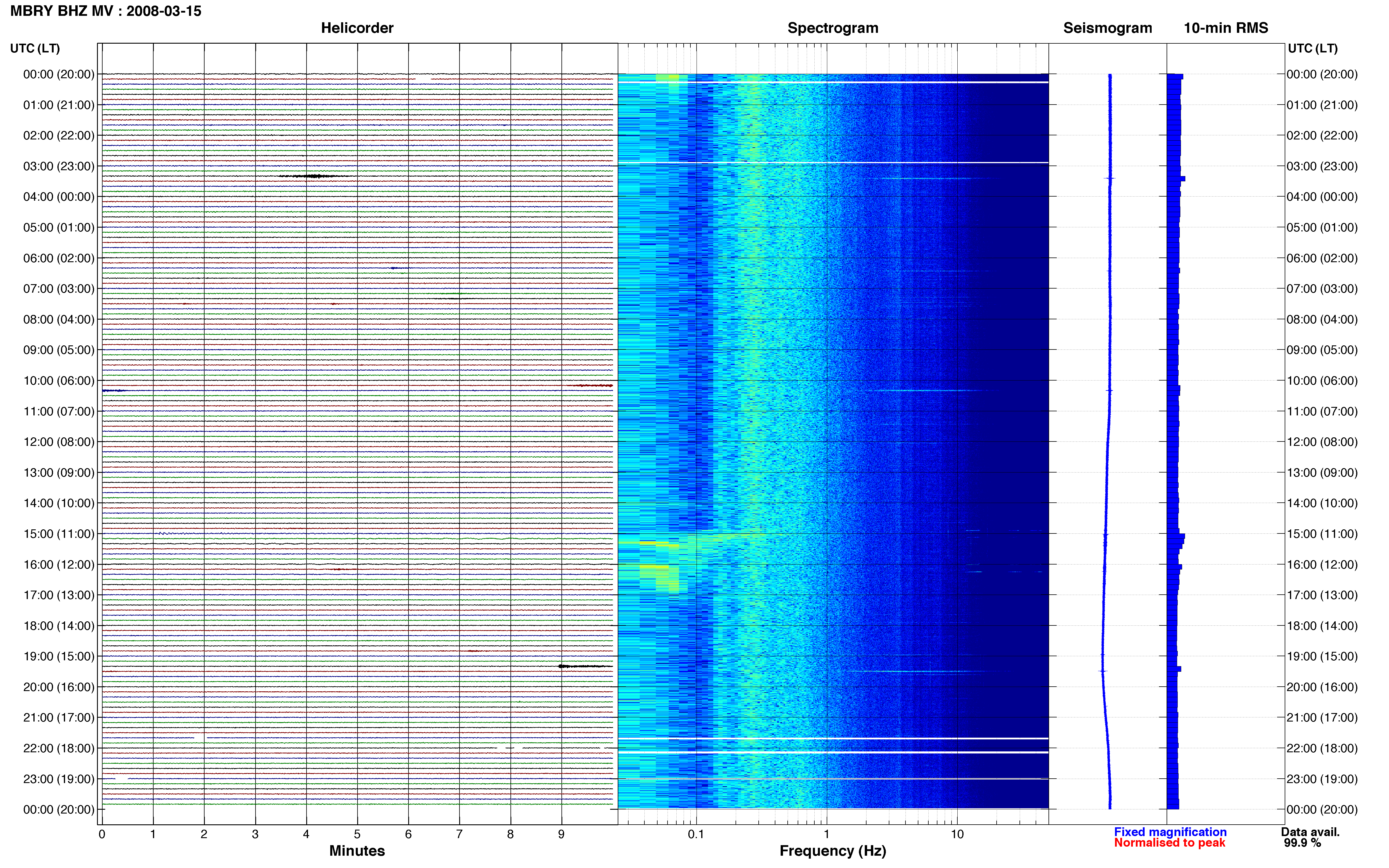
Task: Click '16:00 (12:00)' on the right time axis
Action: click(1322, 565)
